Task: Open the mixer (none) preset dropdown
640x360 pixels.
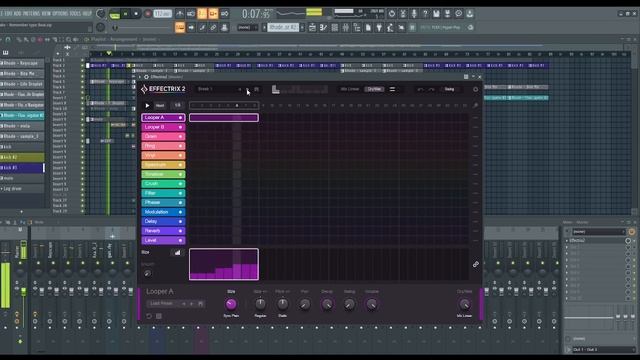Action: (599, 231)
